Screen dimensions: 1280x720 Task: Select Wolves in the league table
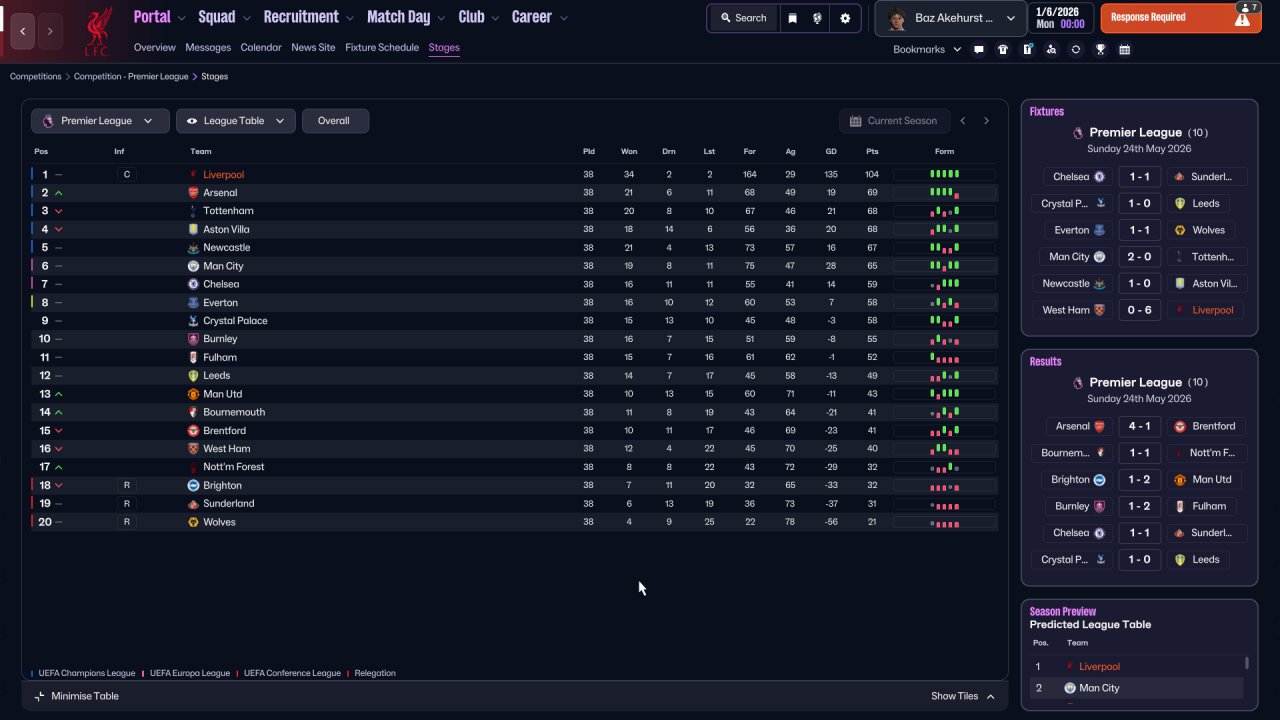coord(219,522)
